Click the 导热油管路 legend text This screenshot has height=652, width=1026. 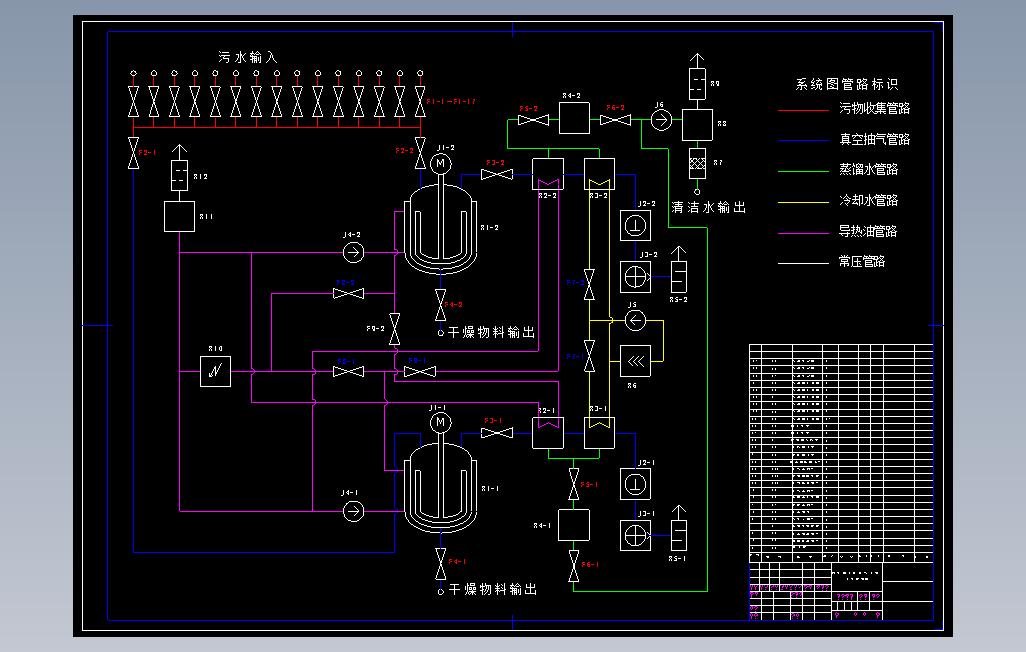pyautogui.click(x=868, y=231)
